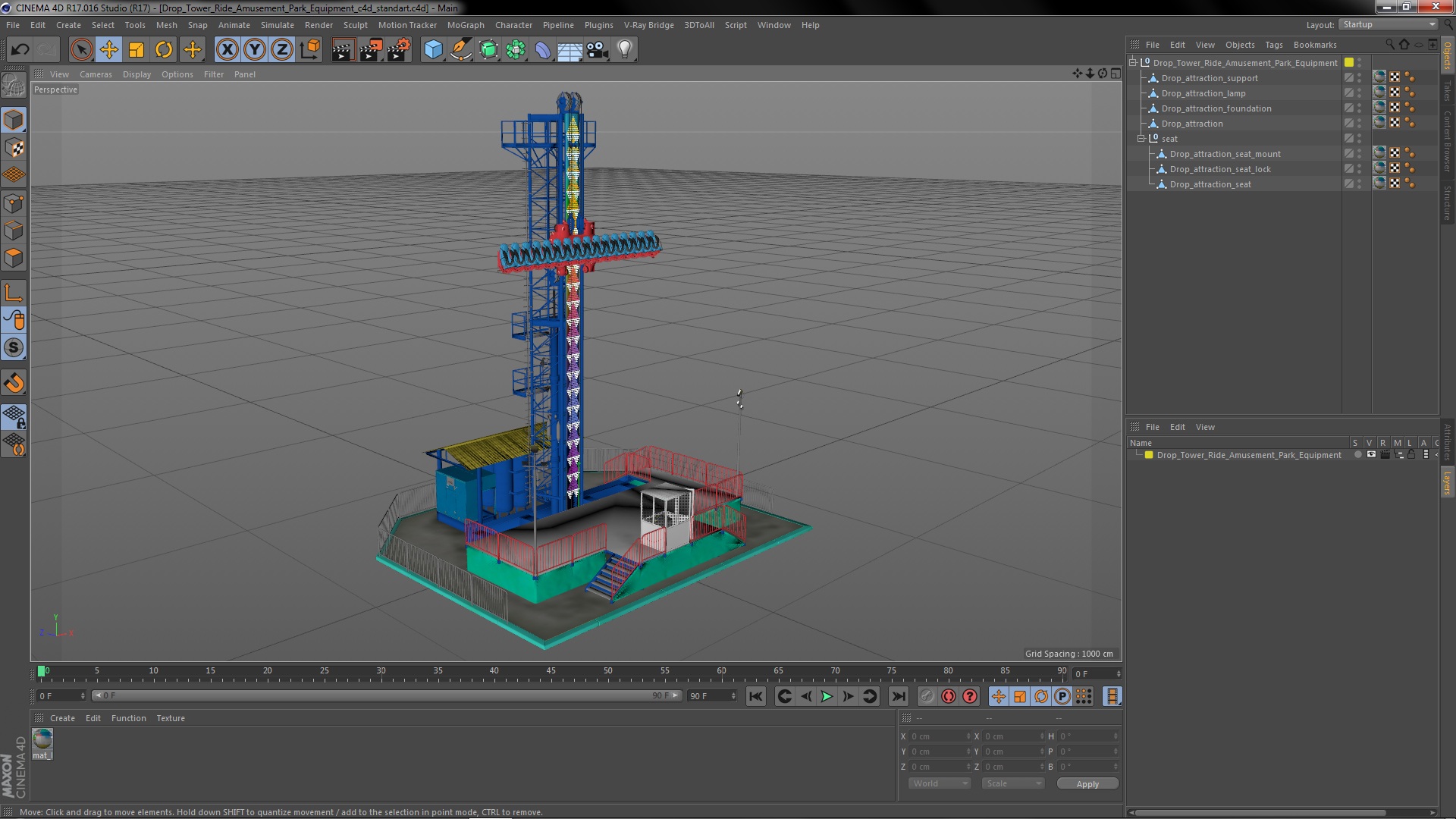Viewport: 1456px width, 819px height.
Task: Render the current view
Action: point(342,50)
